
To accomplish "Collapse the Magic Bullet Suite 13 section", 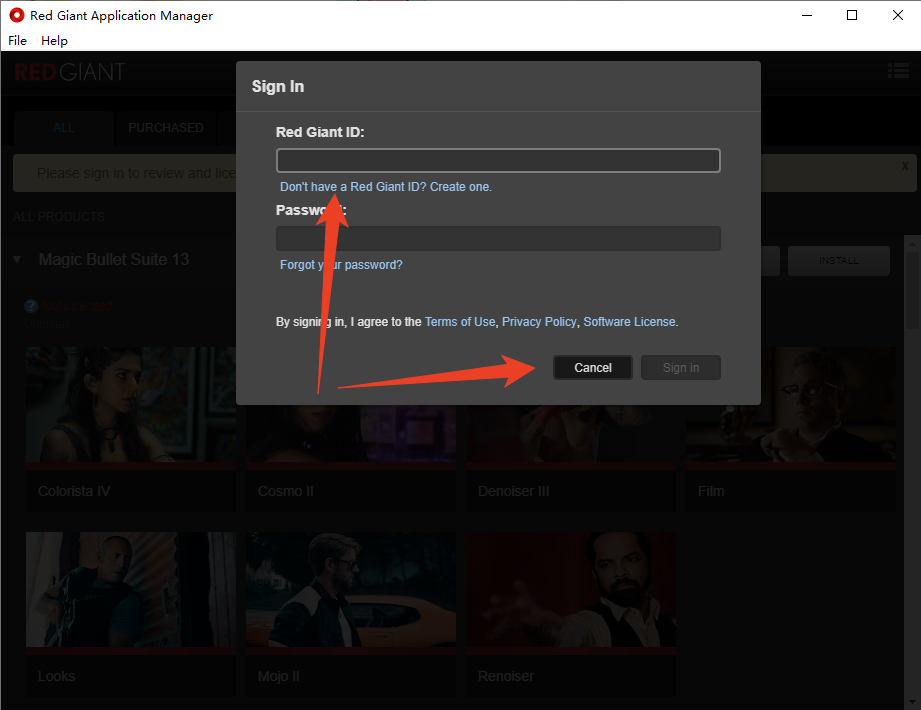I will (17, 260).
